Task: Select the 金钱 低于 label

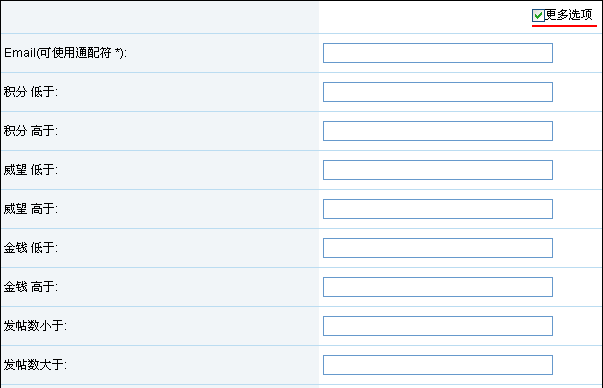Action: point(31,248)
